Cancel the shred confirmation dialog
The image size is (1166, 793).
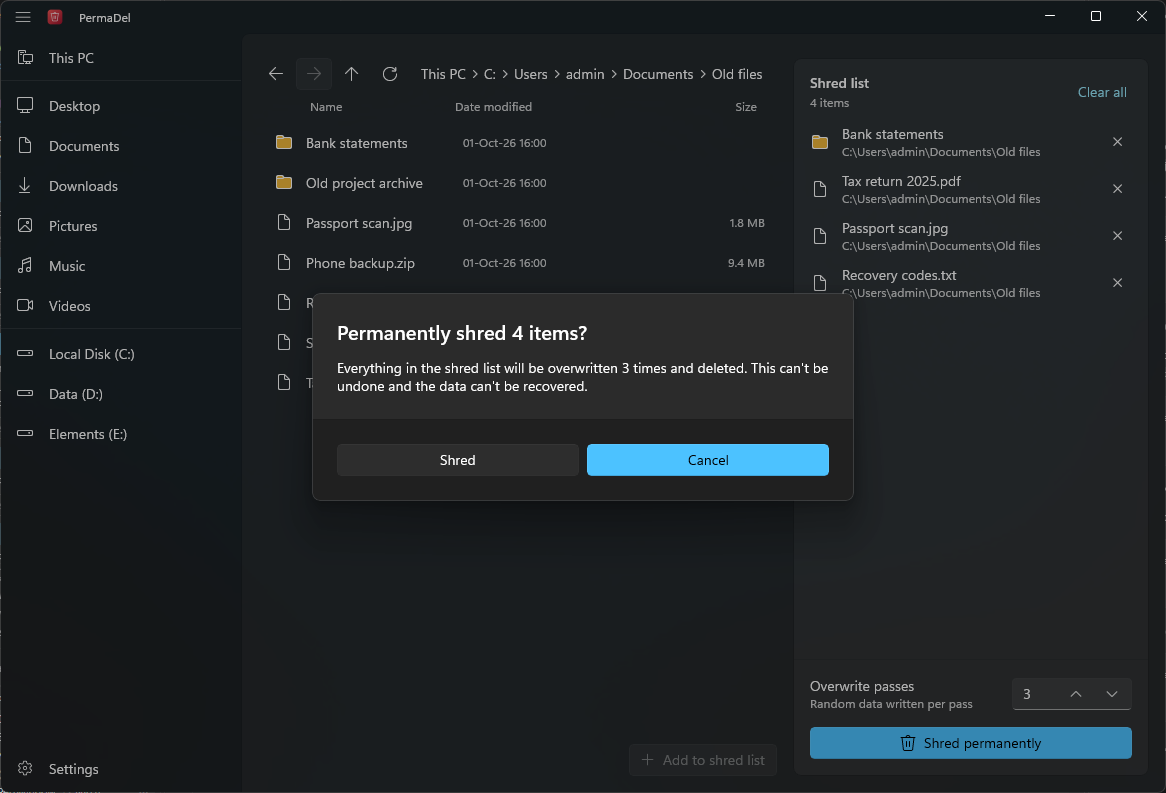point(707,460)
